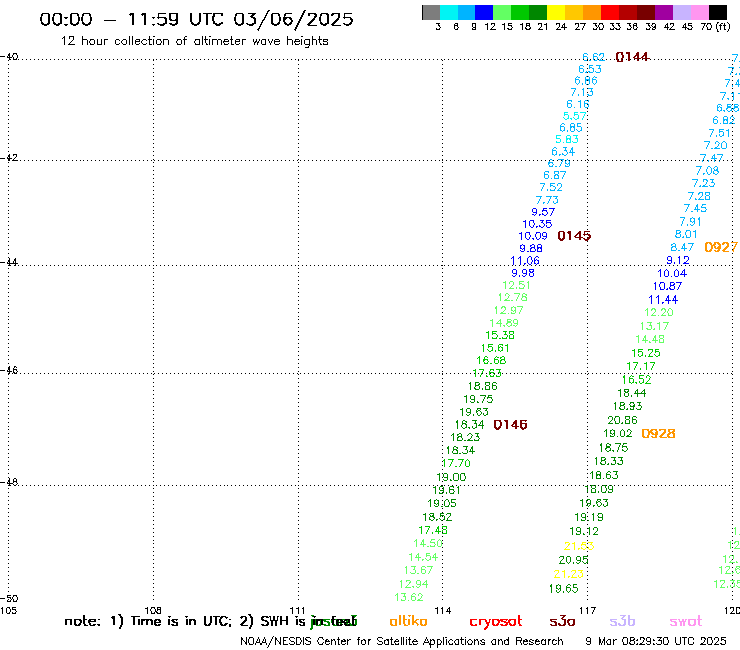Image resolution: width=740 pixels, height=650 pixels.
Task: Click the swot satellite legend label
Action: point(686,621)
